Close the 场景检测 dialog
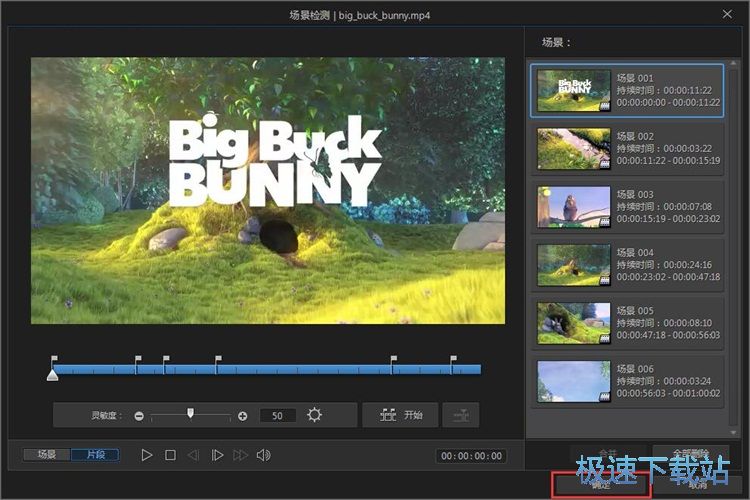The image size is (750, 500). [x=727, y=14]
